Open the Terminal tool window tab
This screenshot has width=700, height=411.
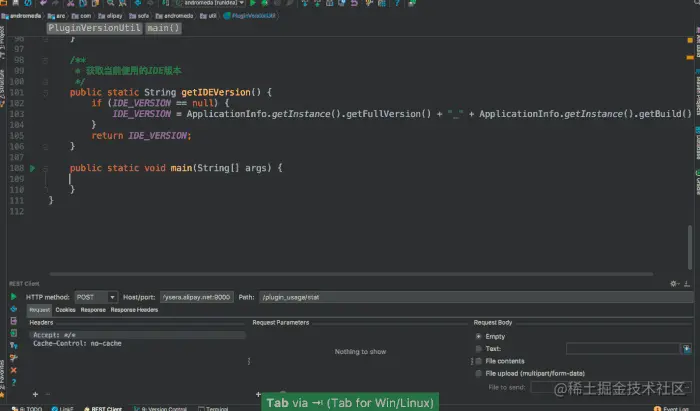[213, 408]
